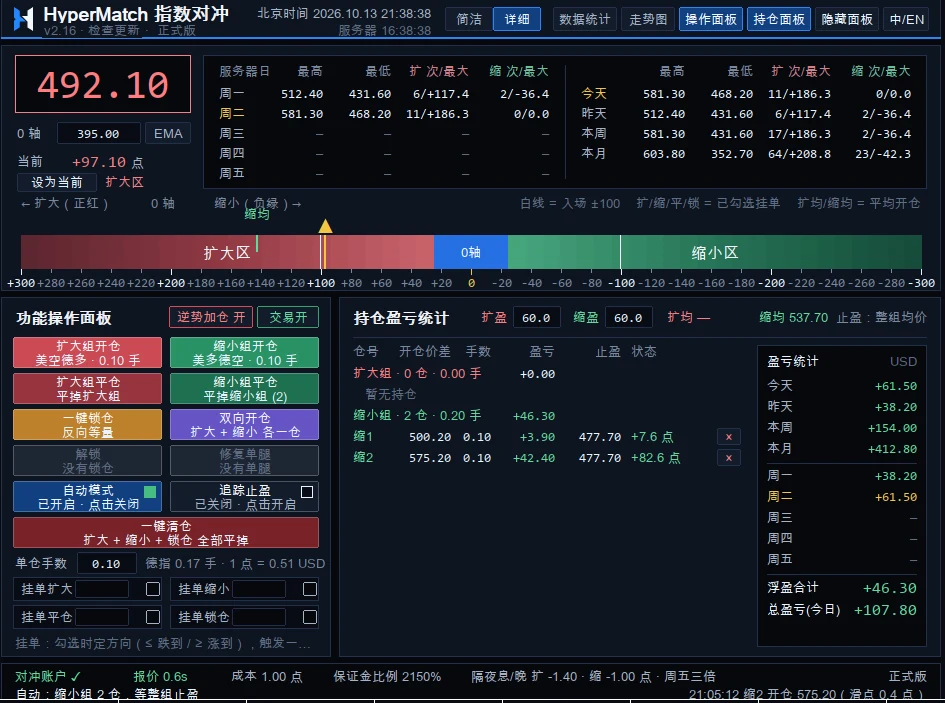
Task: Click the 对冲账户 ✓ status indicator
Action: [48, 676]
